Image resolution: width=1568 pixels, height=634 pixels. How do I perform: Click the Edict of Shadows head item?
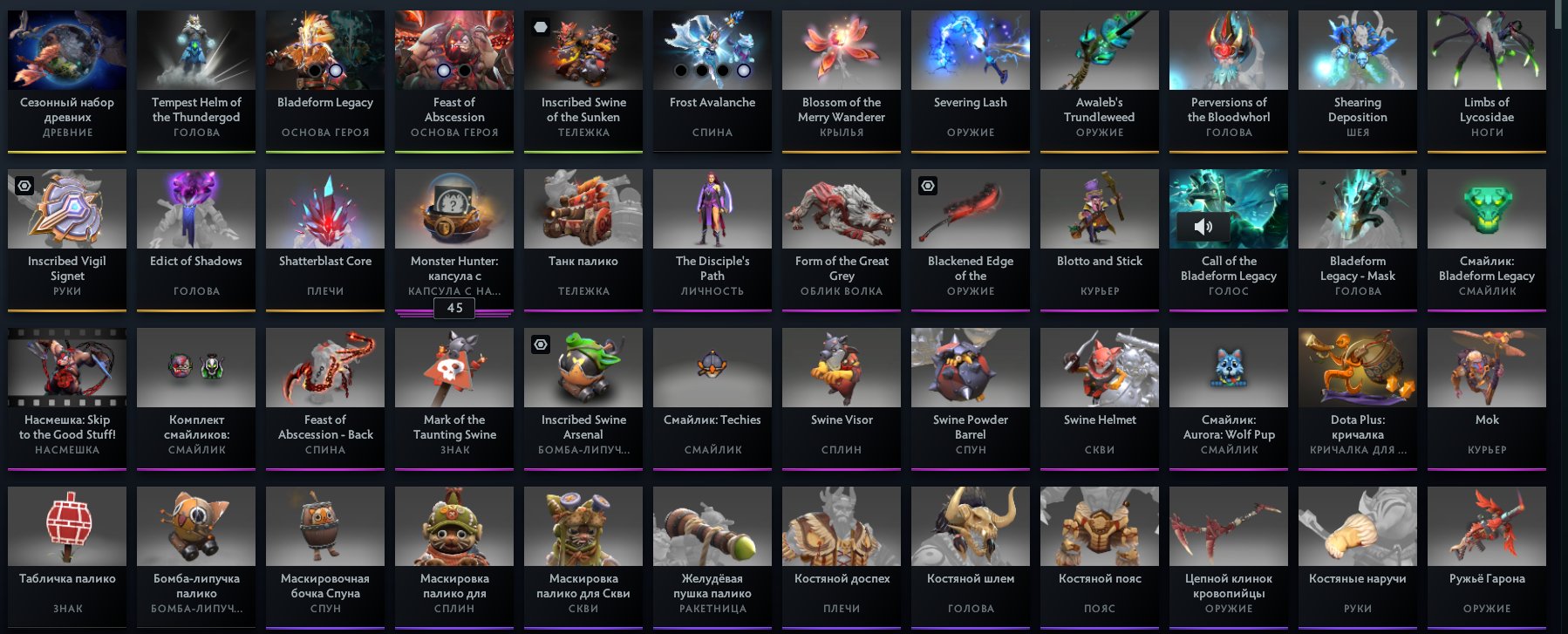(x=196, y=240)
